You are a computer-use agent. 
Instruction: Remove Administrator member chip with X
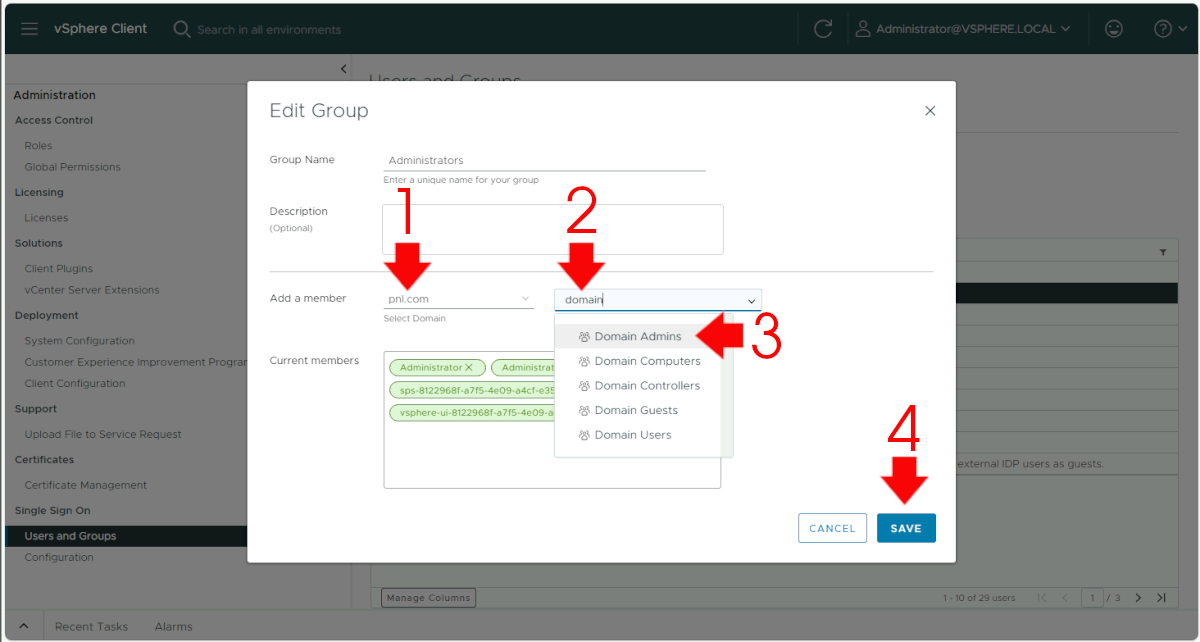tap(469, 368)
